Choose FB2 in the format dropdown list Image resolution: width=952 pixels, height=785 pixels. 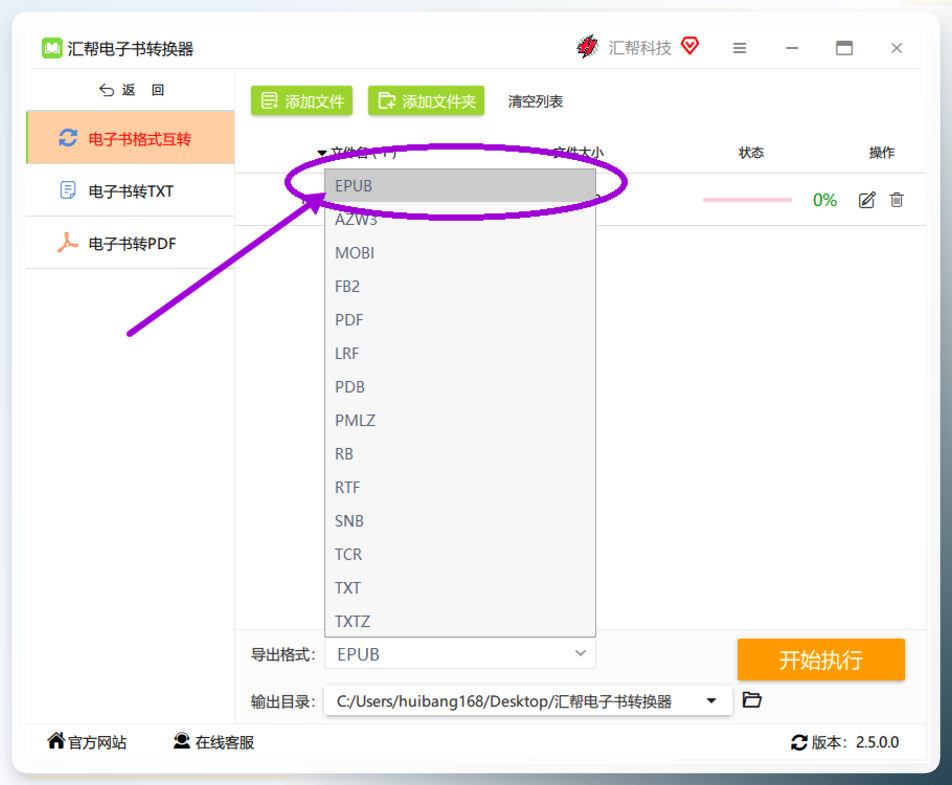coord(460,286)
